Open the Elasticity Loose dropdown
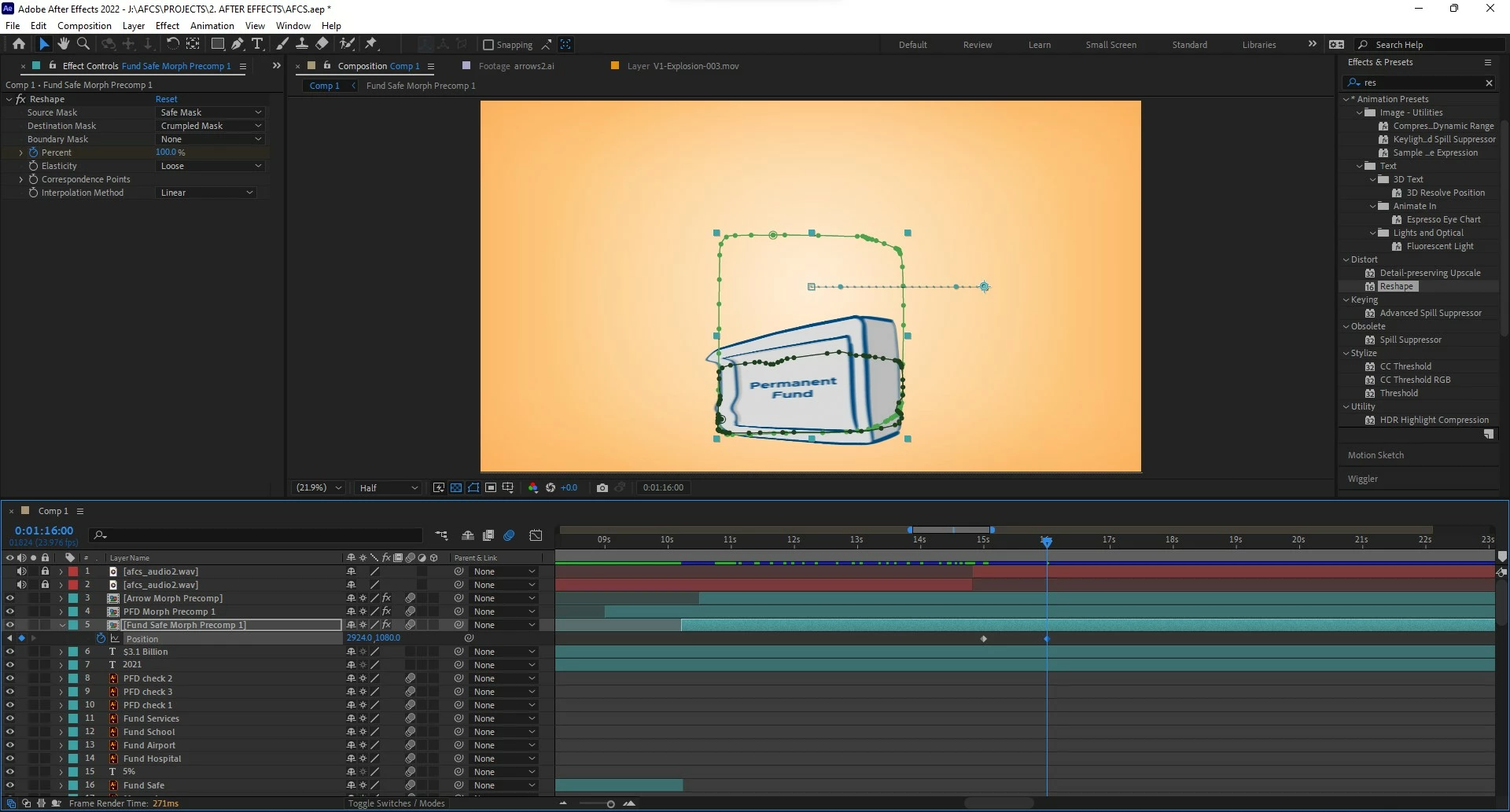This screenshot has height=812, width=1510. (211, 166)
